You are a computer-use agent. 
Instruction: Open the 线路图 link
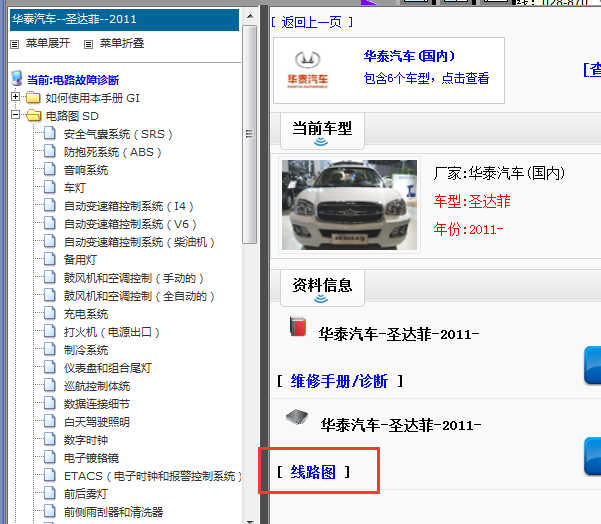pyautogui.click(x=313, y=472)
